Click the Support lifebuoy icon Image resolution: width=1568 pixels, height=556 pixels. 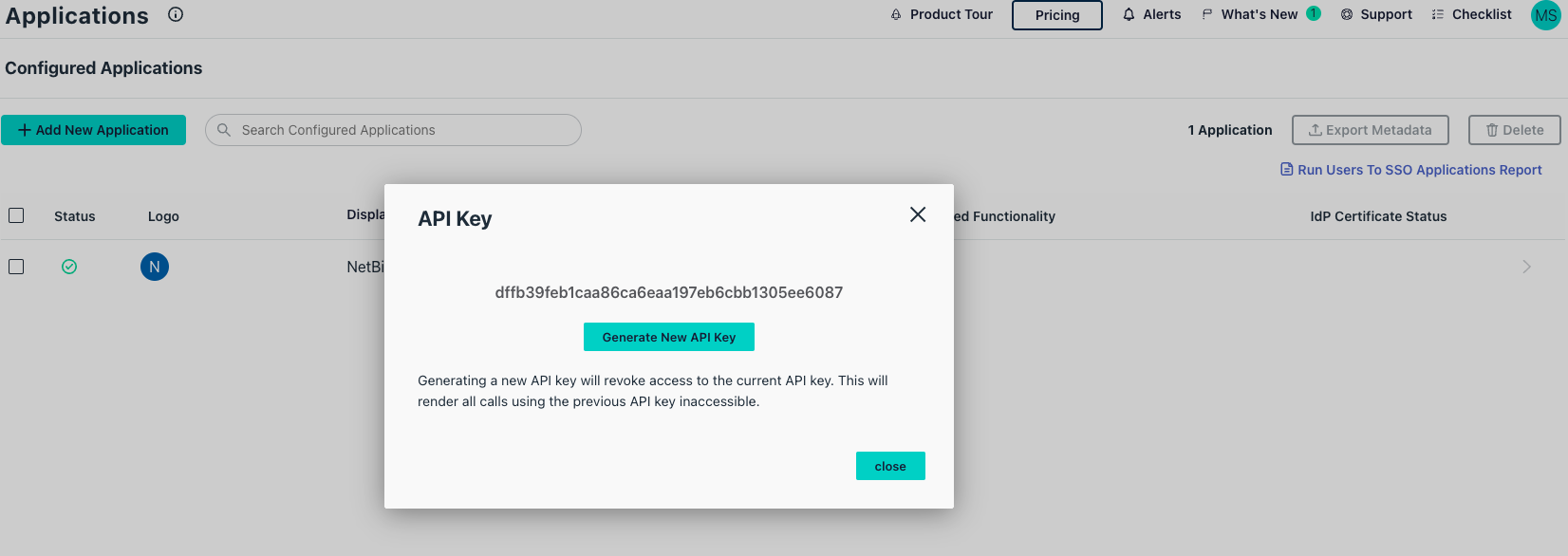1347,14
